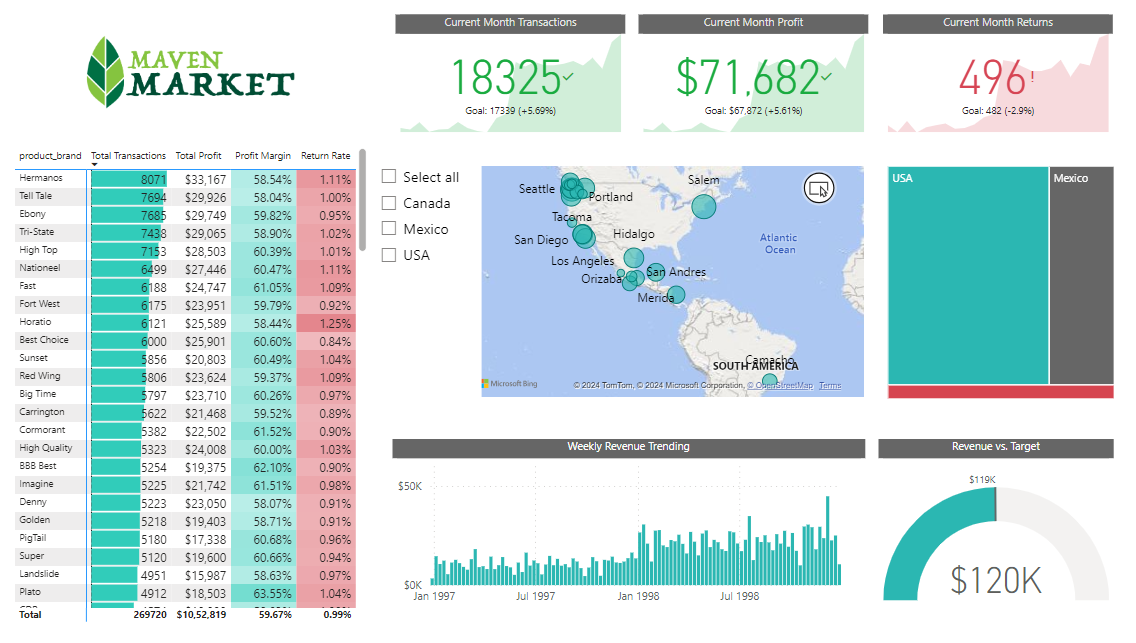Click sort arrow under Total Transactions header
The width and height of the screenshot is (1136, 643).
pyautogui.click(x=95, y=165)
